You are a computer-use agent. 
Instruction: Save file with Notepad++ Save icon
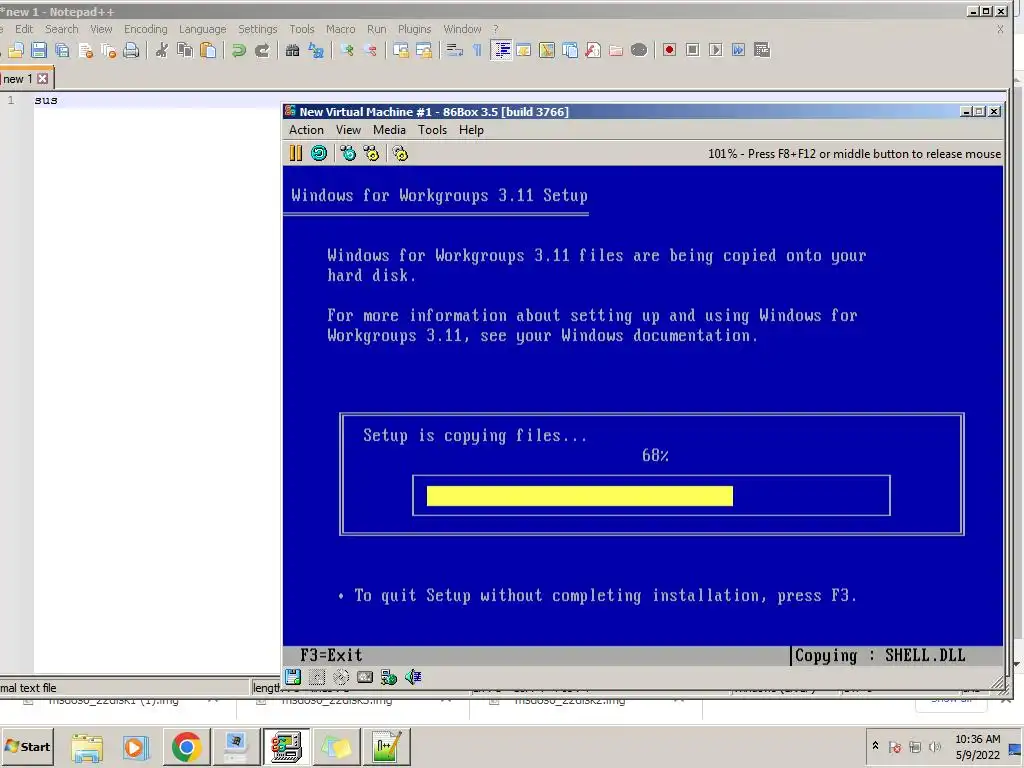[39, 50]
